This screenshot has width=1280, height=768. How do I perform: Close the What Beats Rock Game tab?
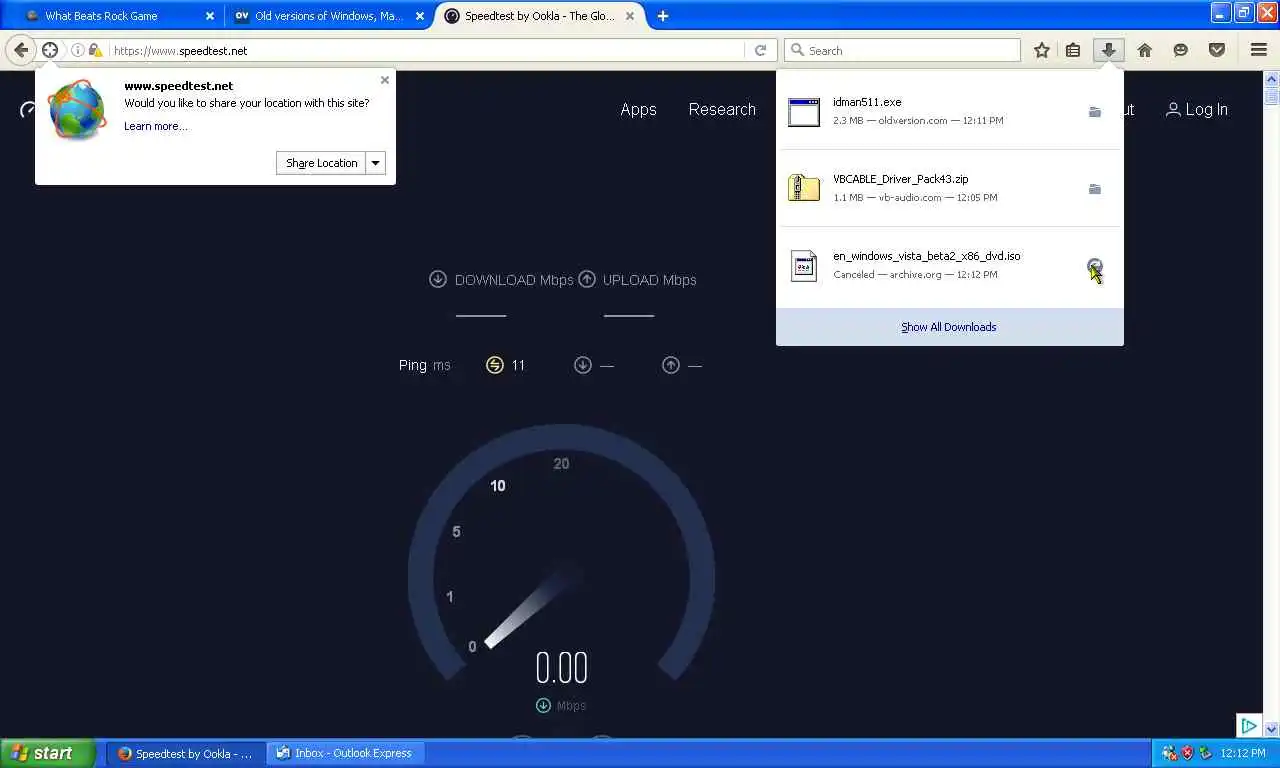tap(210, 16)
